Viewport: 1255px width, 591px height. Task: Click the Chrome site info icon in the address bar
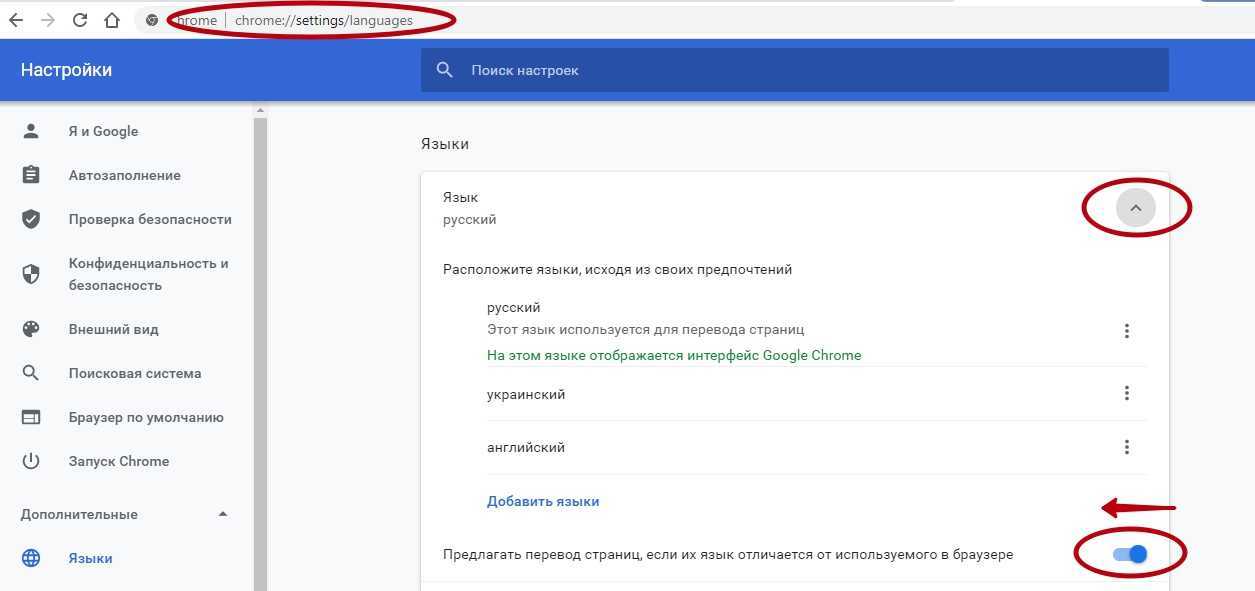[152, 20]
